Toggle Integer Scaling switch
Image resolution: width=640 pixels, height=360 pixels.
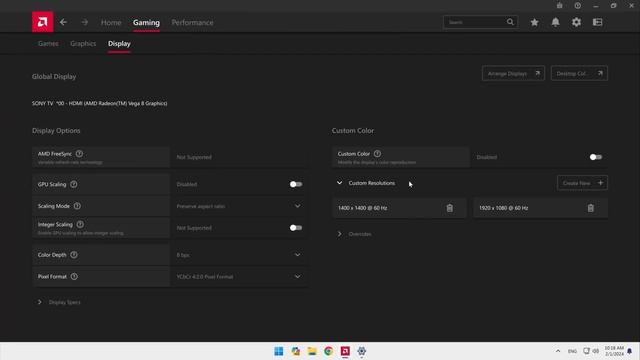[296, 228]
